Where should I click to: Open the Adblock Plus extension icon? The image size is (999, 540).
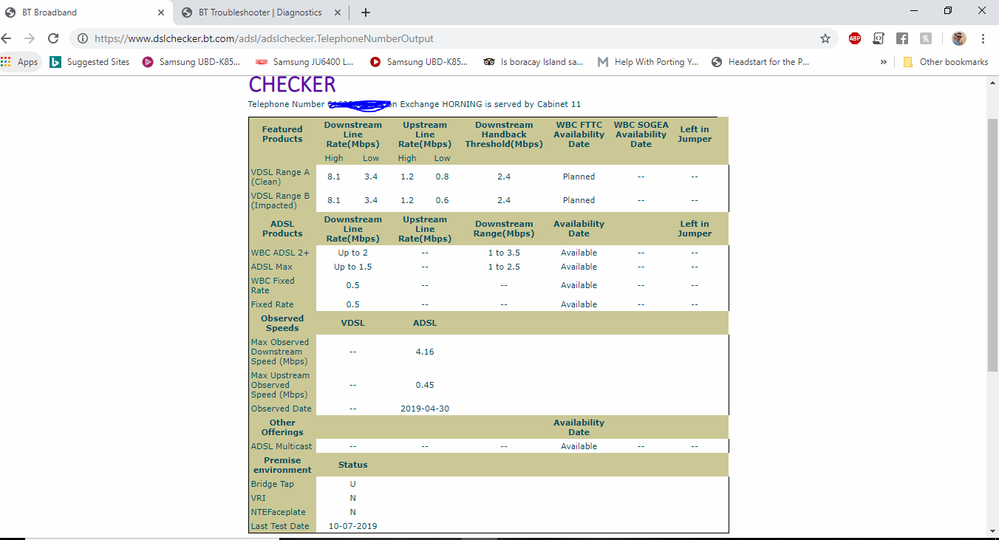855,38
